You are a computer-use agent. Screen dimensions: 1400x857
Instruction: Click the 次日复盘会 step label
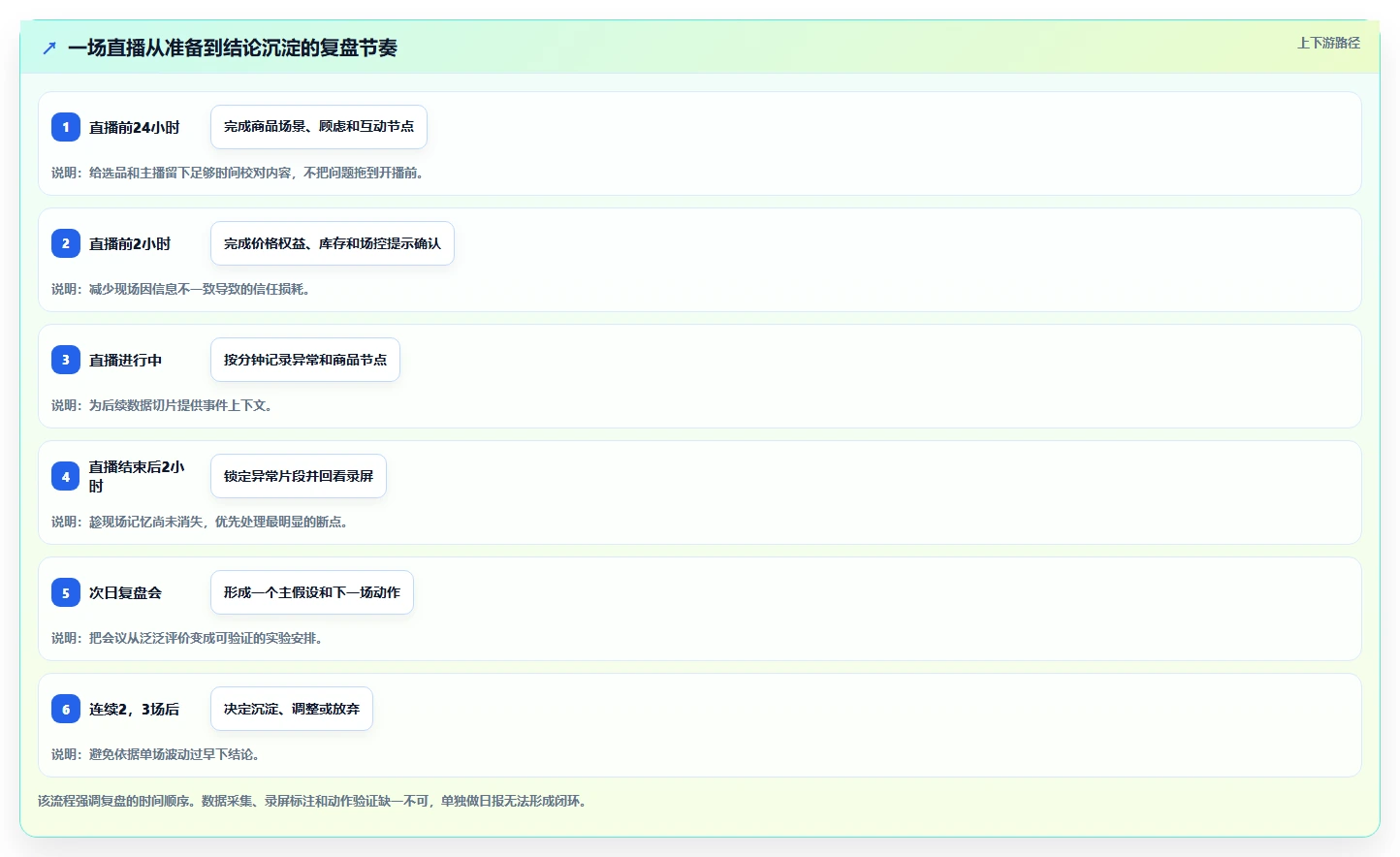click(126, 592)
